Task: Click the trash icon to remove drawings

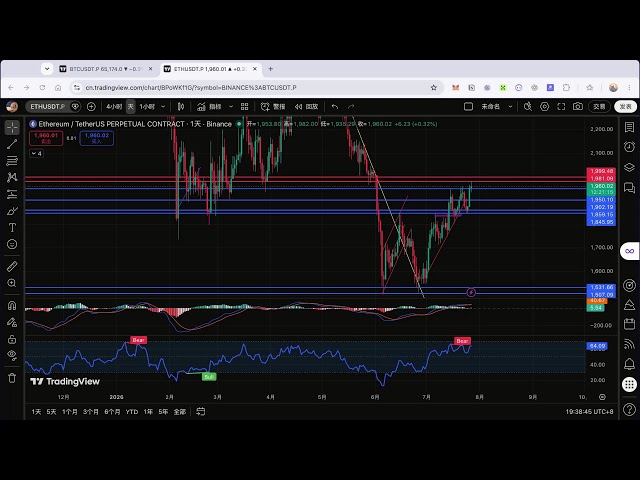Action: click(x=12, y=378)
